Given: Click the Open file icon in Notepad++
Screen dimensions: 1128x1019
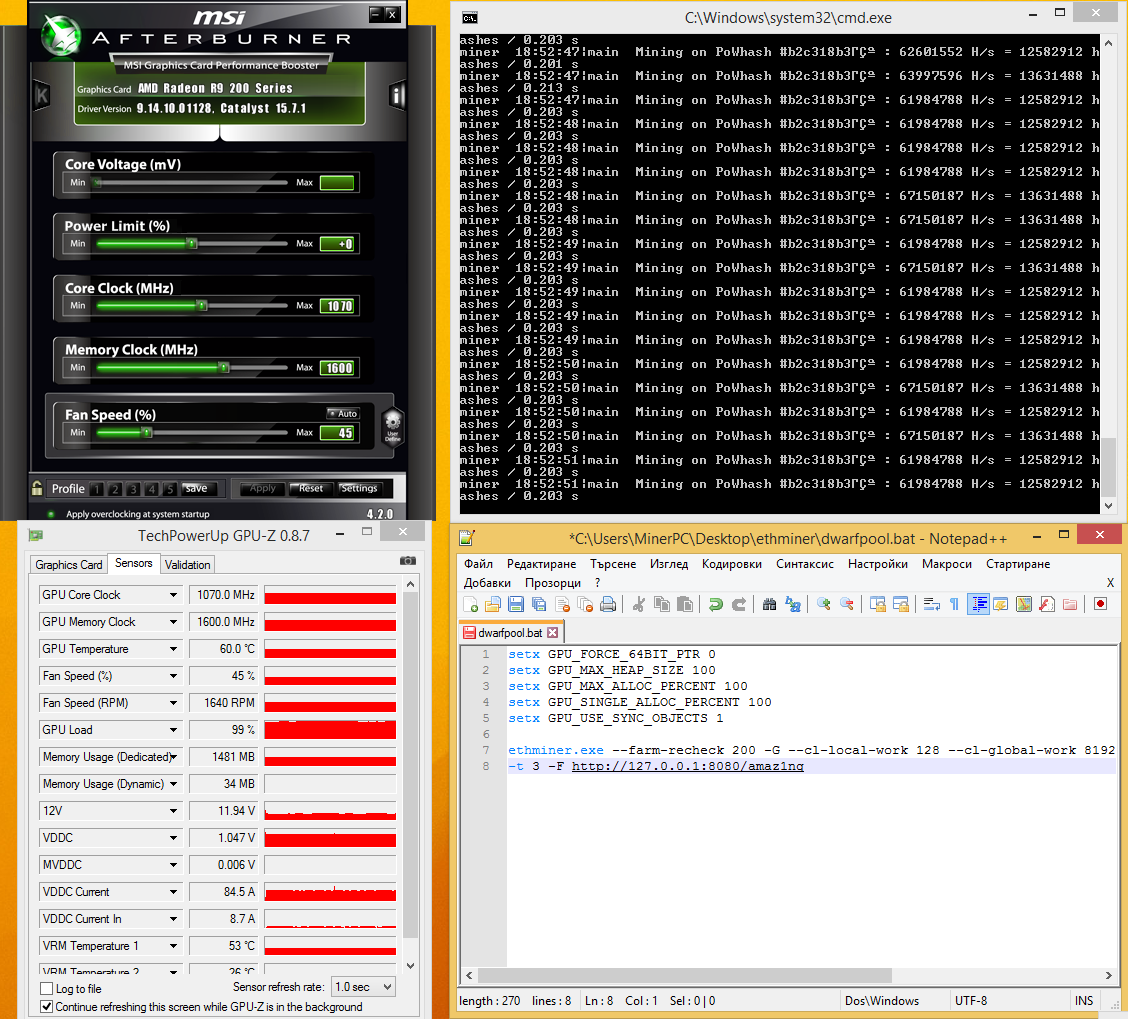Looking at the screenshot, I should coord(493,604).
